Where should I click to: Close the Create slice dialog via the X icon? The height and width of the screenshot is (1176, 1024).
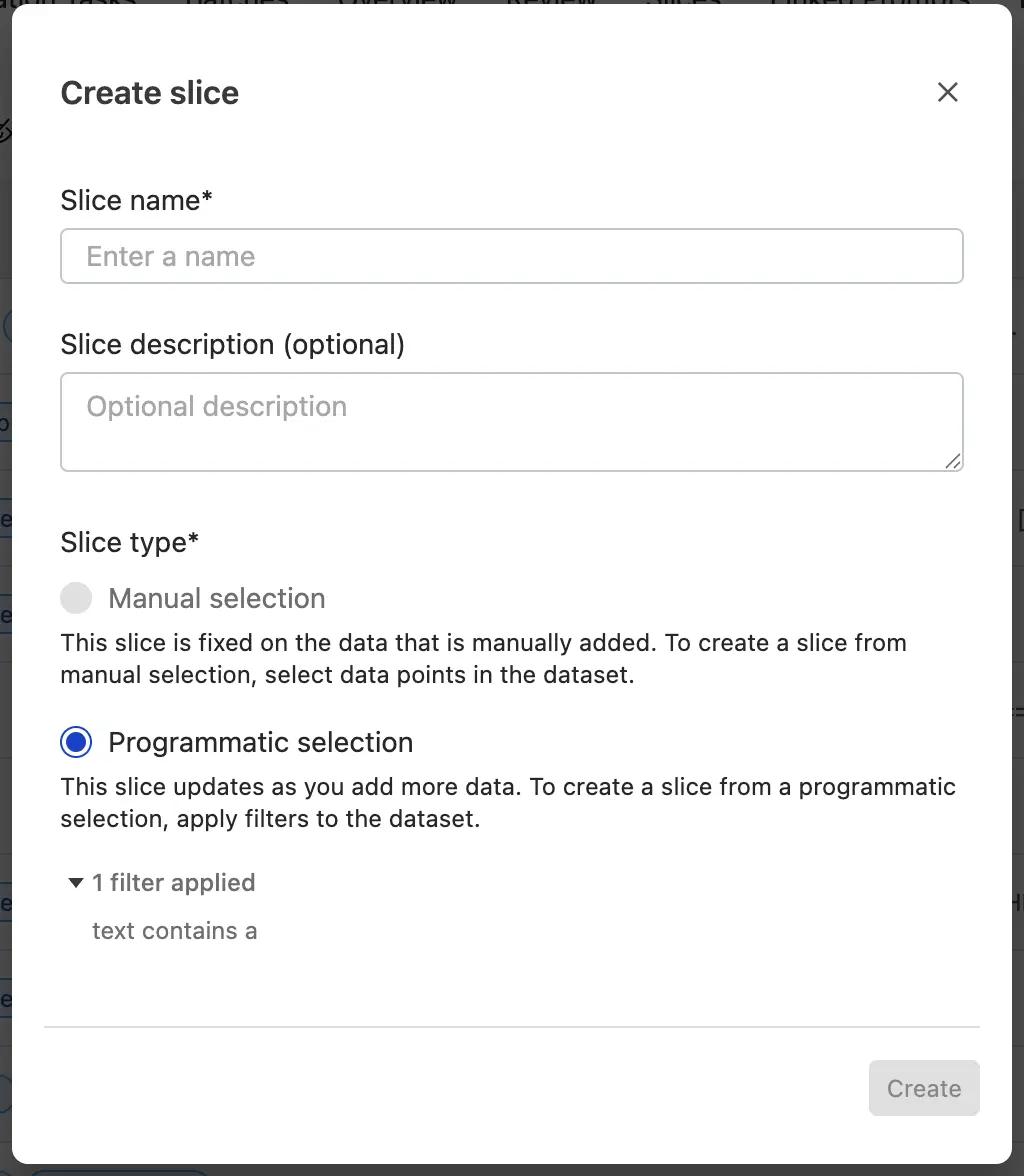click(x=947, y=91)
